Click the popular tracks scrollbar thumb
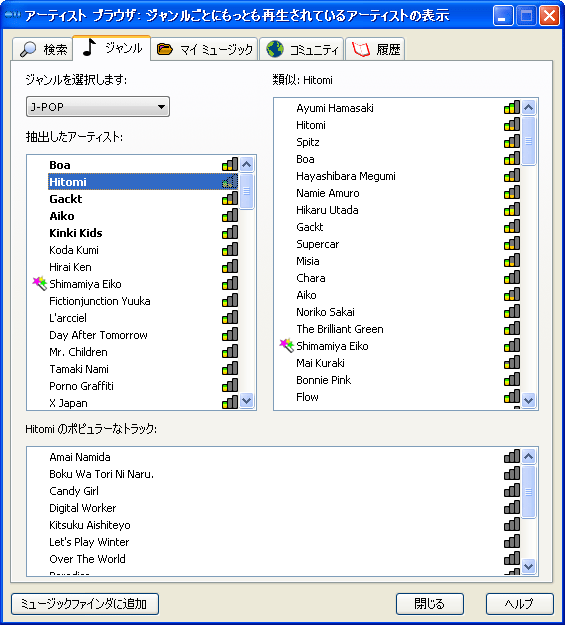565x625 pixels. [529, 492]
